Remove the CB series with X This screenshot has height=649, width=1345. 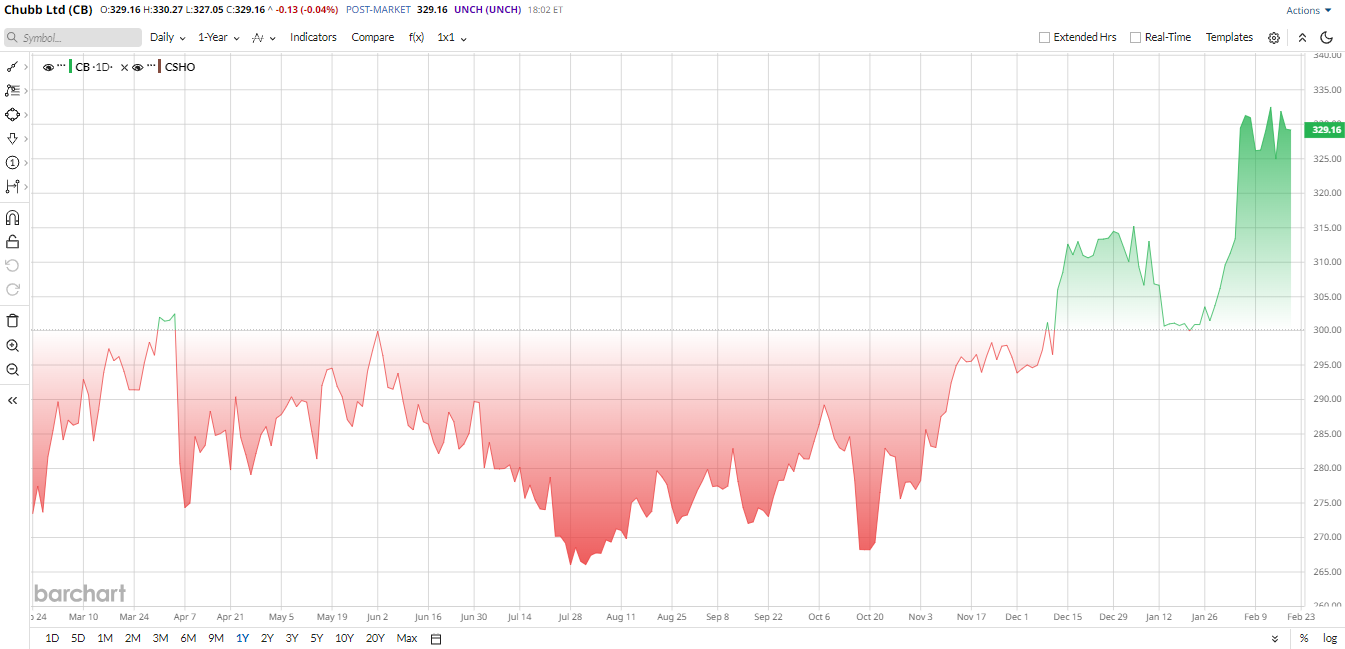[x=124, y=67]
